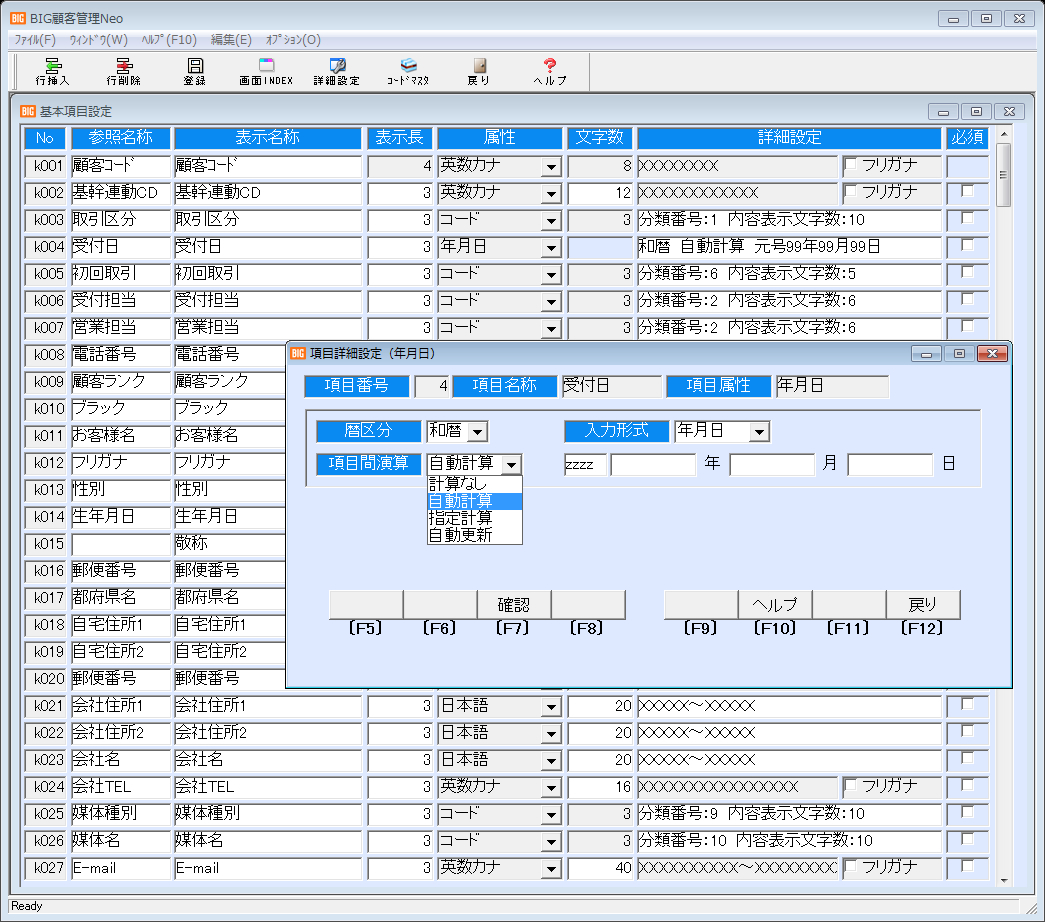Click the 参照名称 column header

pyautogui.click(x=121, y=138)
